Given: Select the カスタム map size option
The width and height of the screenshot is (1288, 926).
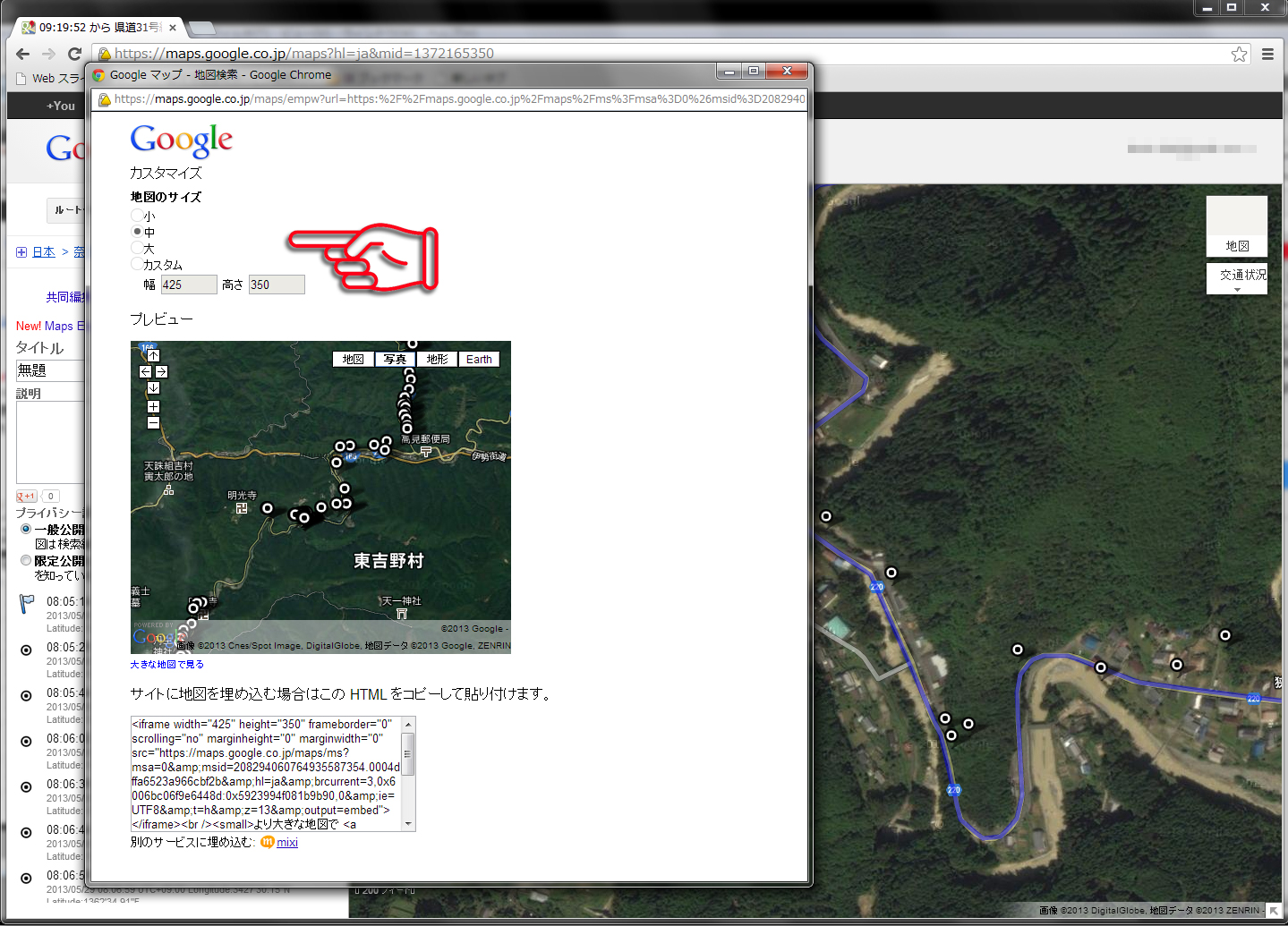Looking at the screenshot, I should [x=136, y=264].
